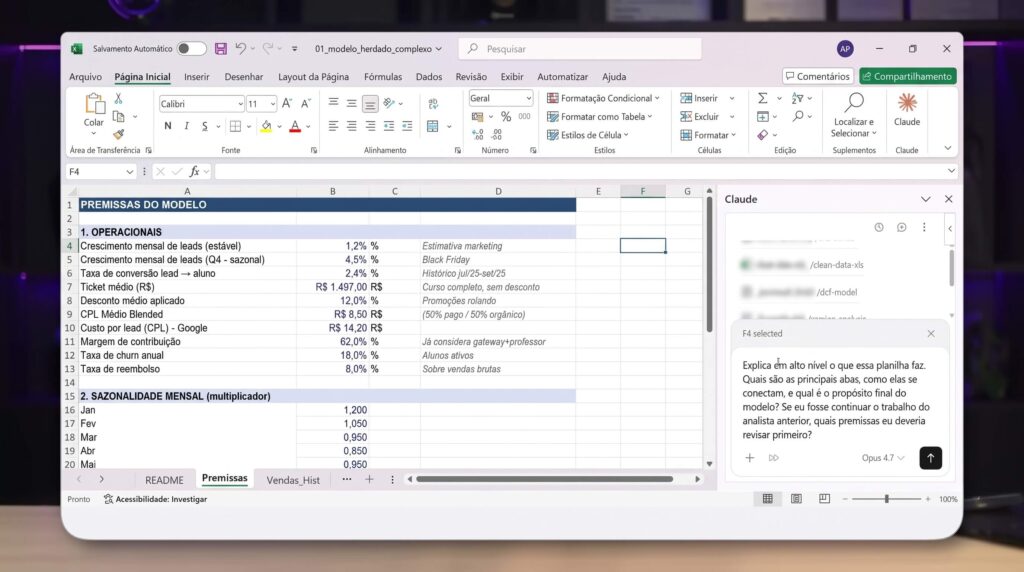
Task: Click the Colar paste button
Action: pos(94,114)
